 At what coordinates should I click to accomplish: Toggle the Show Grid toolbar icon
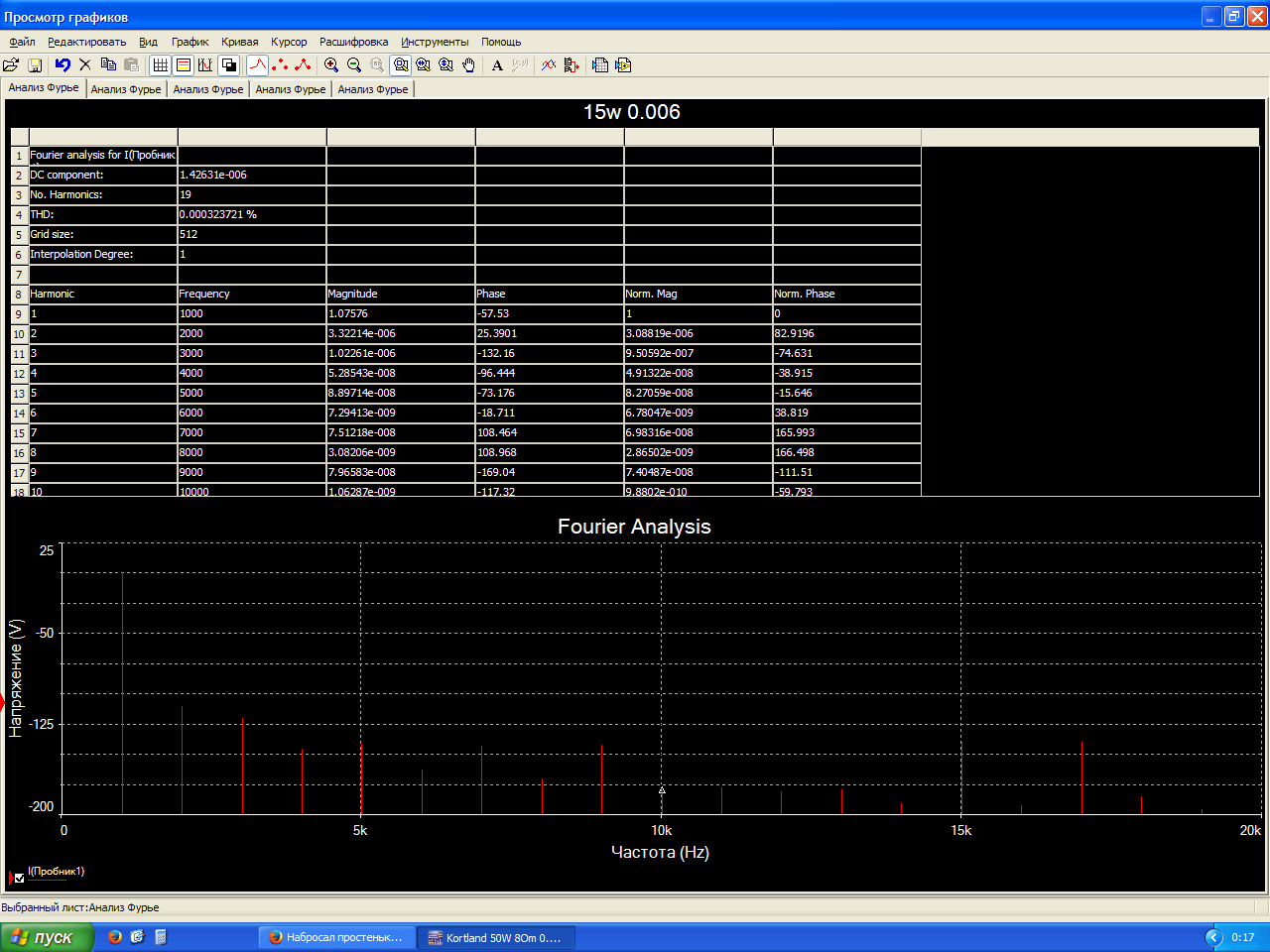point(160,65)
